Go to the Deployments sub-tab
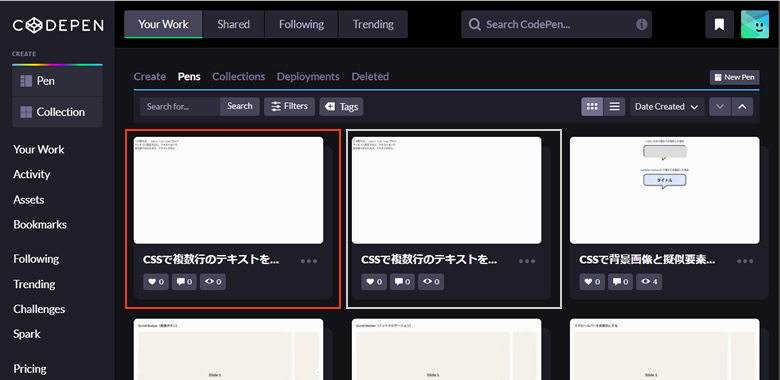780x380 pixels. tap(308, 77)
